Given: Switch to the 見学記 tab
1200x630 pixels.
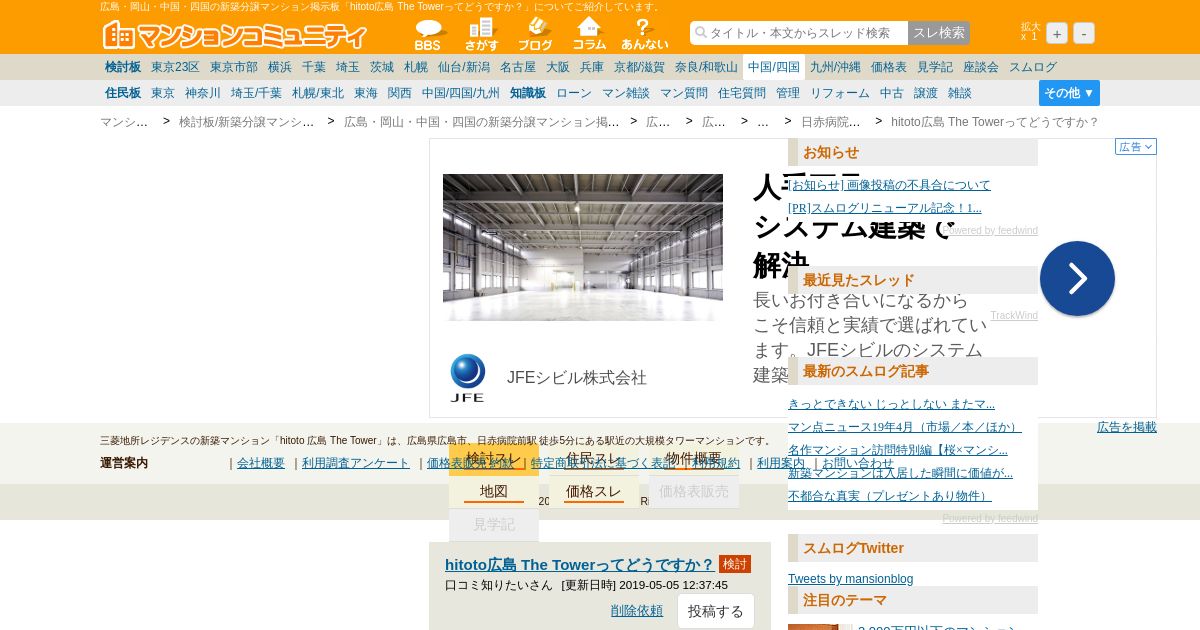Looking at the screenshot, I should coord(494,524).
